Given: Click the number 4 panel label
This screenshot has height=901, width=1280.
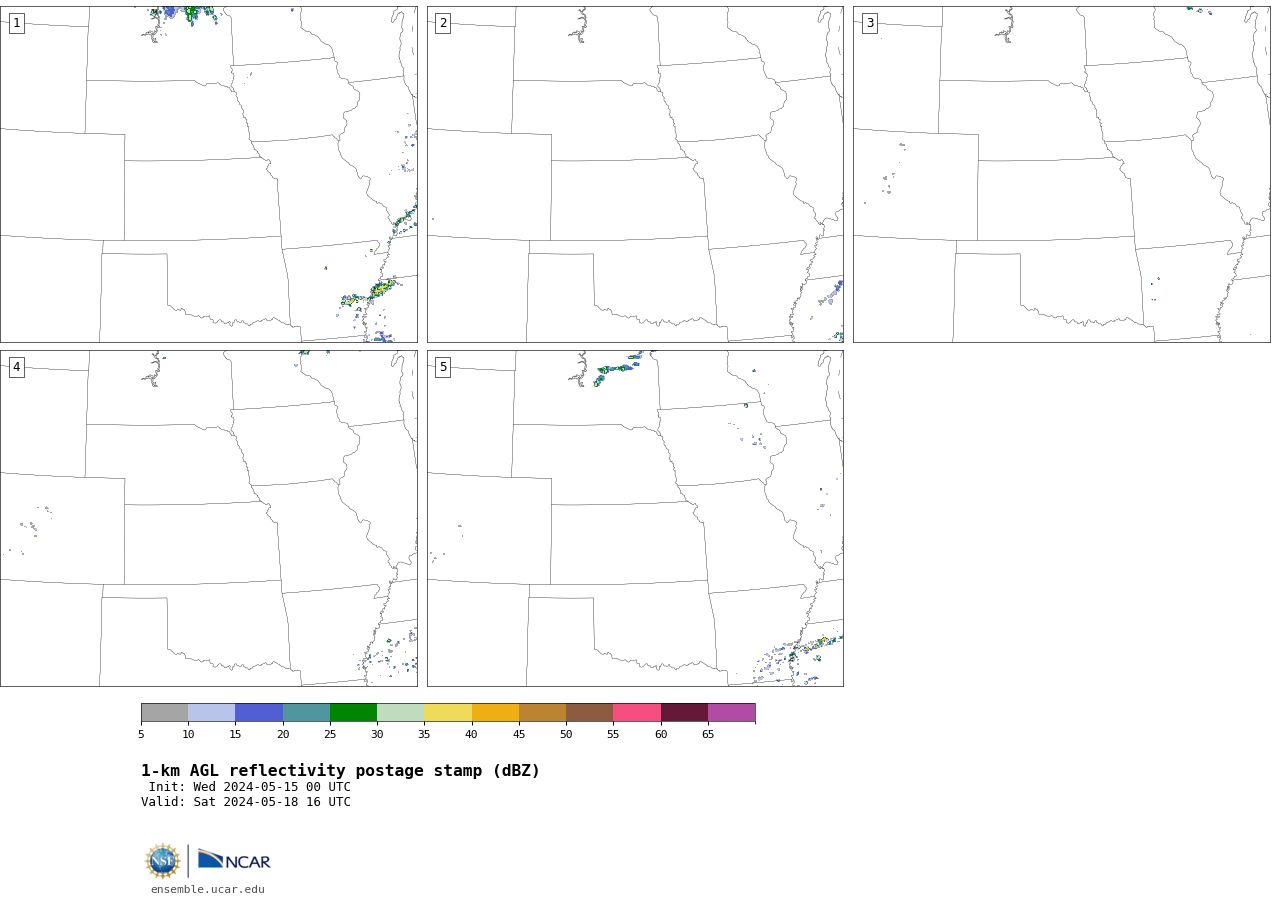Looking at the screenshot, I should (16, 367).
